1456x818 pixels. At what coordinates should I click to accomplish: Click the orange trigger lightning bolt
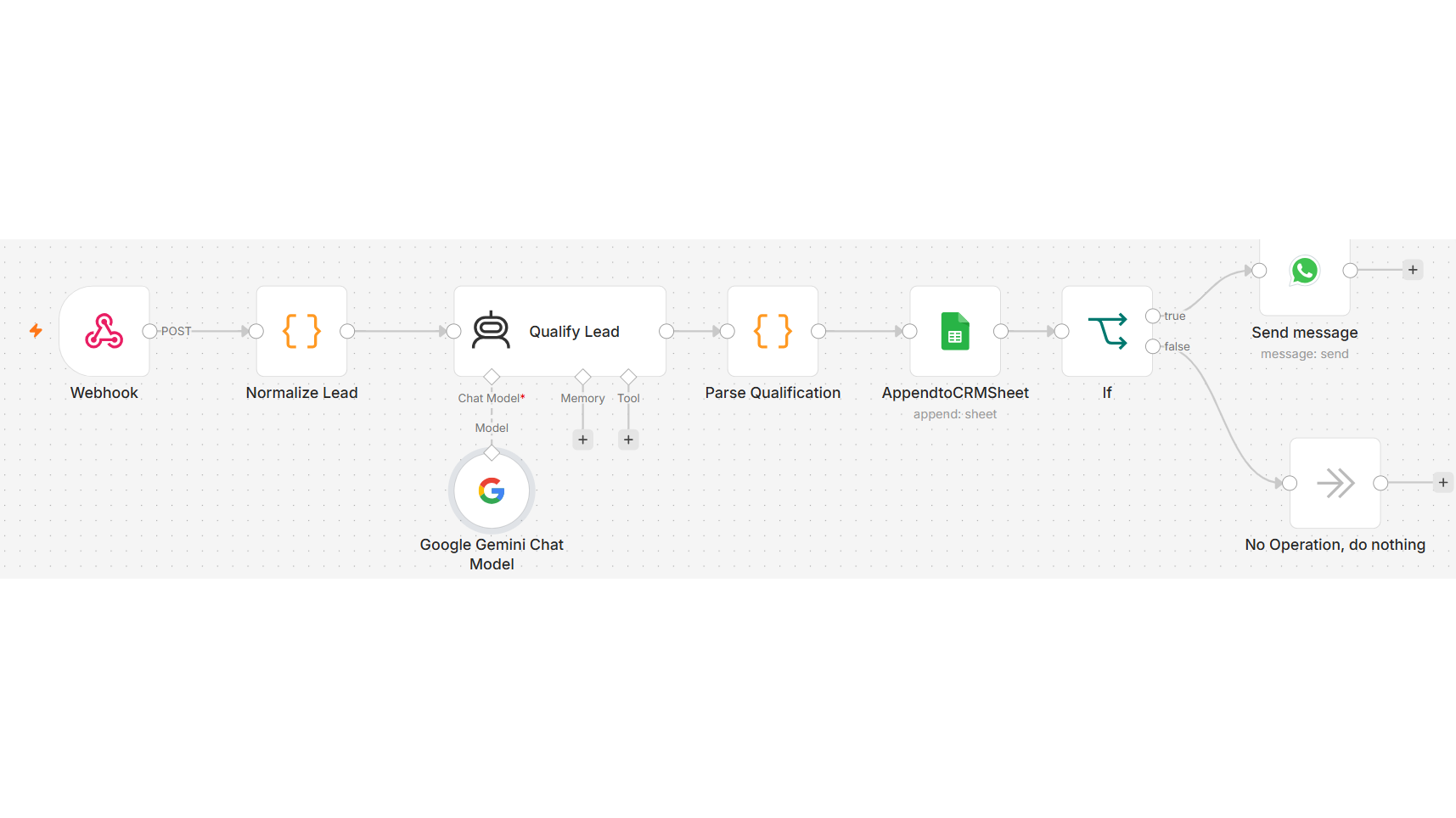pyautogui.click(x=36, y=330)
